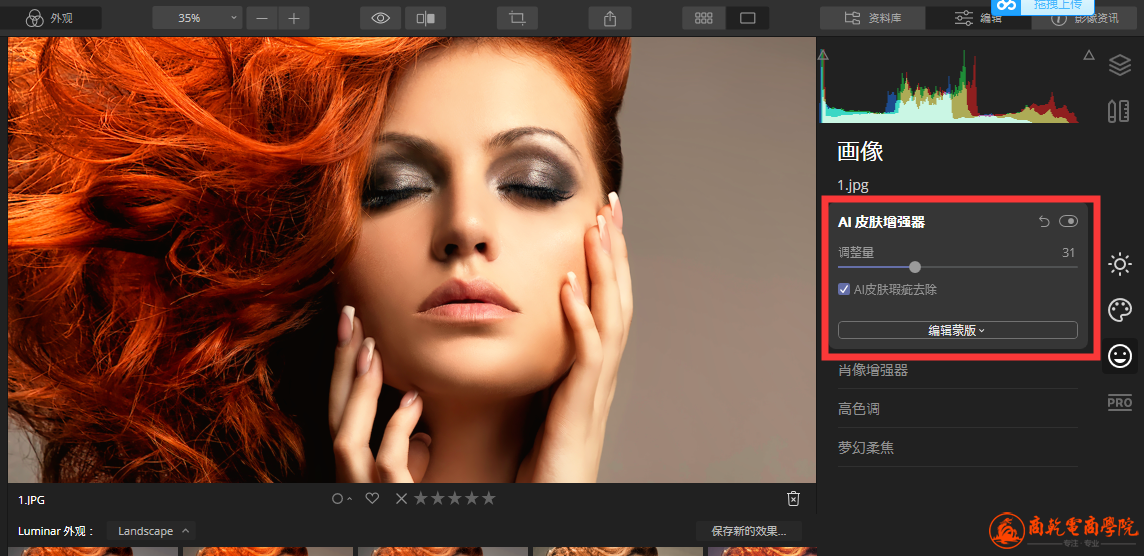The width and height of the screenshot is (1144, 556).
Task: Zoom out with the minus button
Action: pyautogui.click(x=262, y=18)
